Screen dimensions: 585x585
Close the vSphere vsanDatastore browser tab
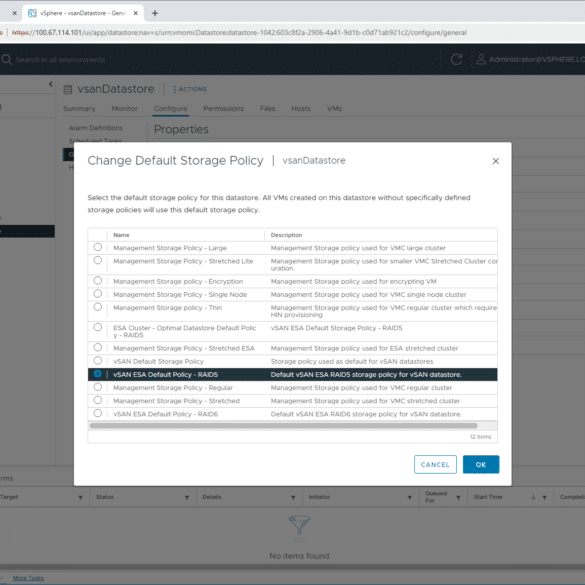tap(136, 13)
